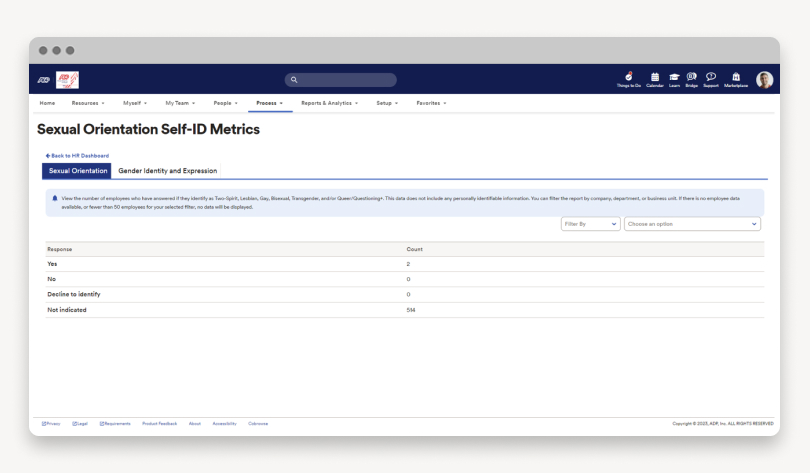The width and height of the screenshot is (810, 473).
Task: Switch to Gender Identity and Expression tab
Action: [x=167, y=171]
